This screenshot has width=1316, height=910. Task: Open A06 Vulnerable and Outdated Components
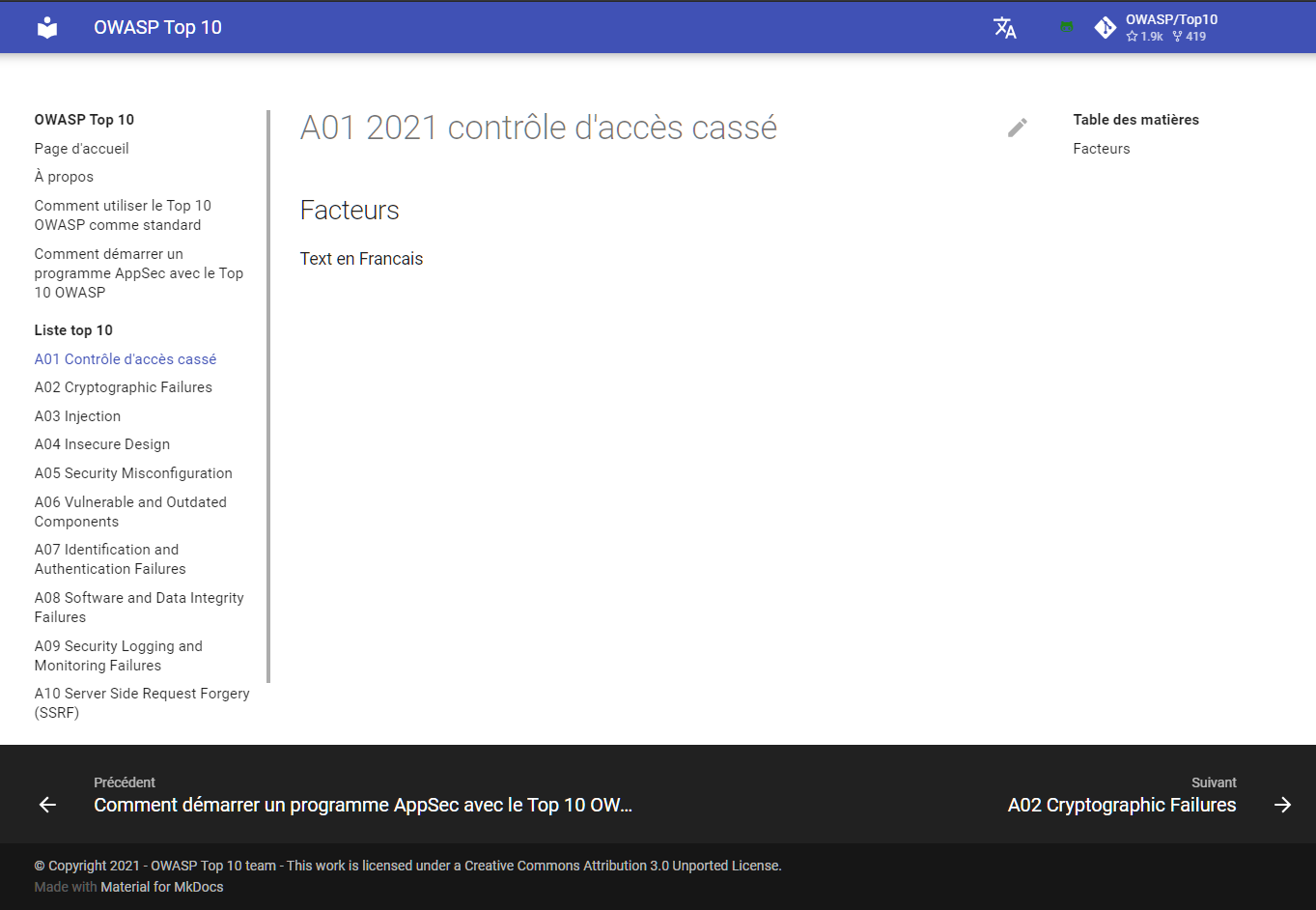pyautogui.click(x=130, y=512)
